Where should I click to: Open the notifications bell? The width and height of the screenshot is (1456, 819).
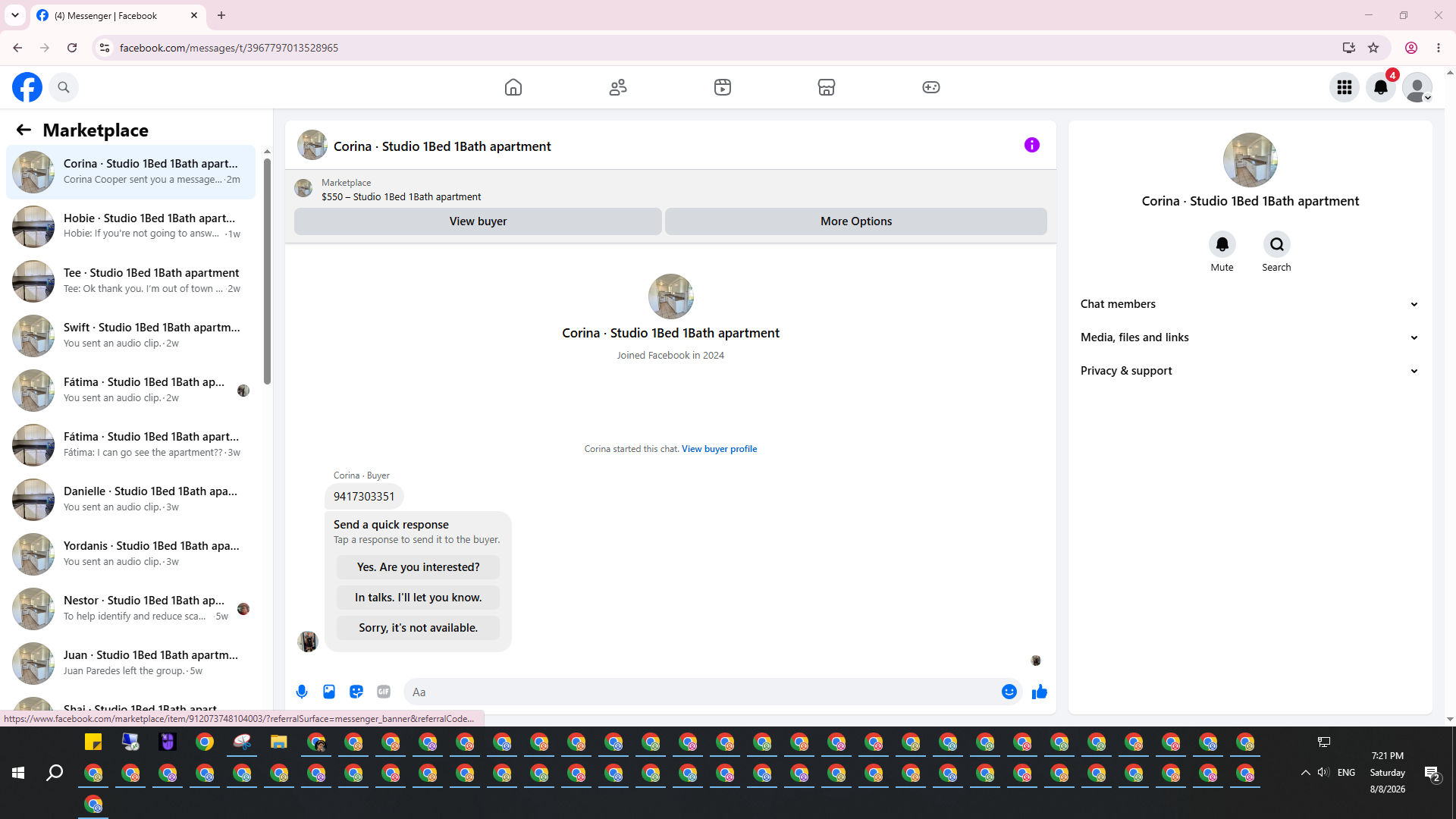click(x=1381, y=87)
